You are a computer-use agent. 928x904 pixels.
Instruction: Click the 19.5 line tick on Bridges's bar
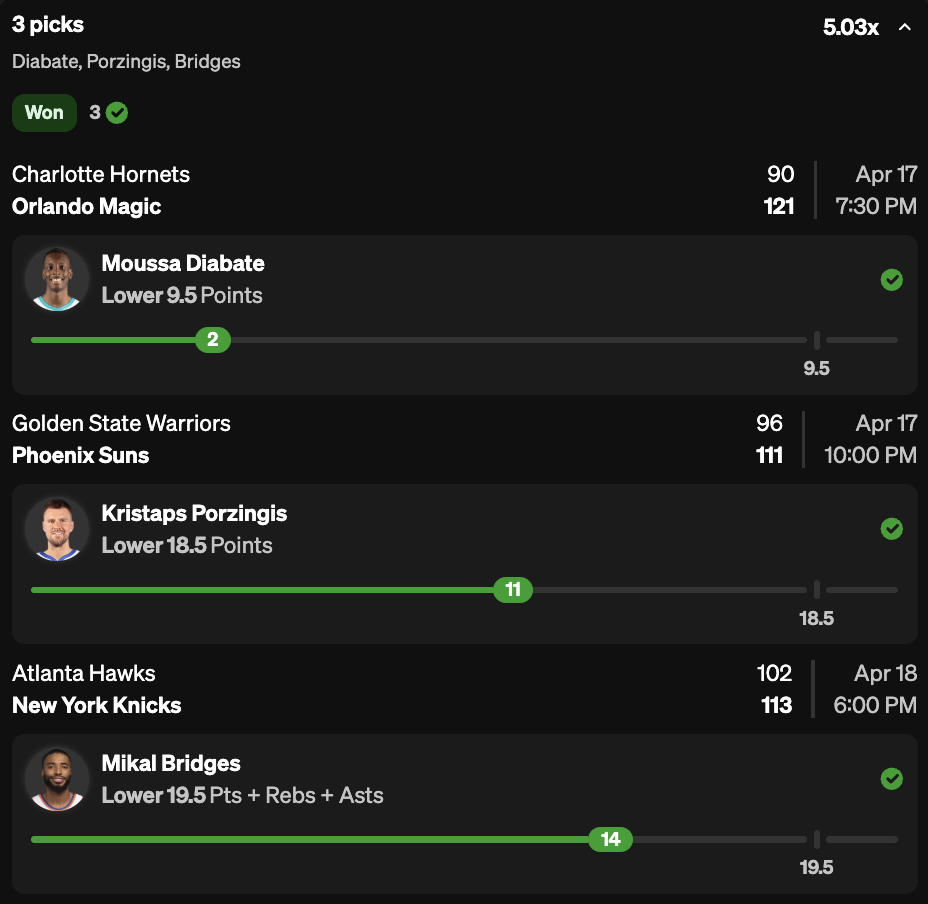[817, 839]
